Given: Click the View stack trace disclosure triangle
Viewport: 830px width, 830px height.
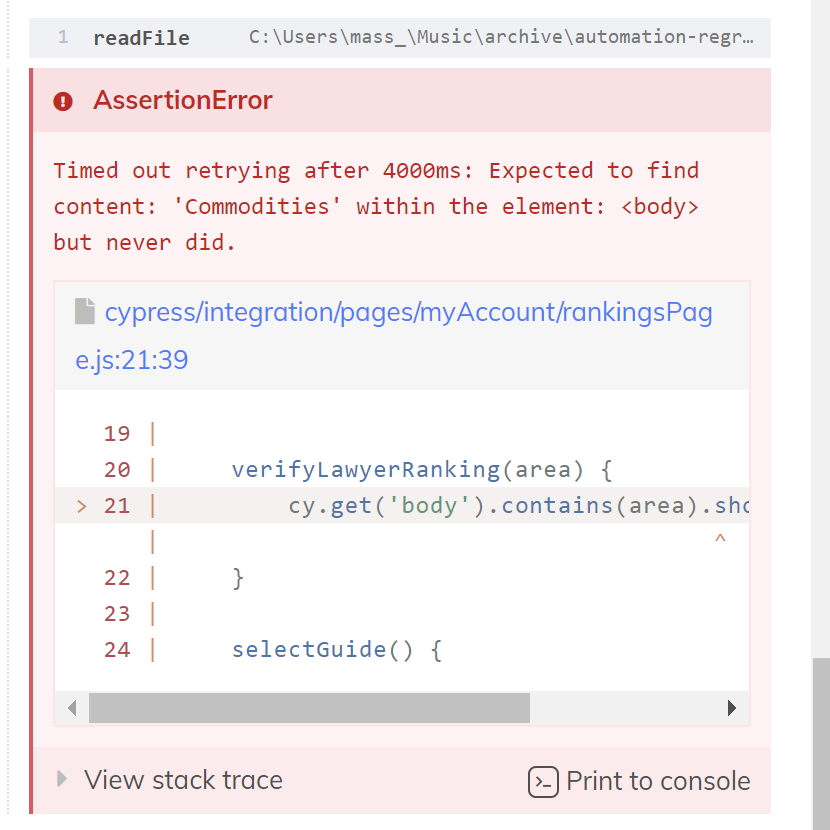Looking at the screenshot, I should pos(60,779).
